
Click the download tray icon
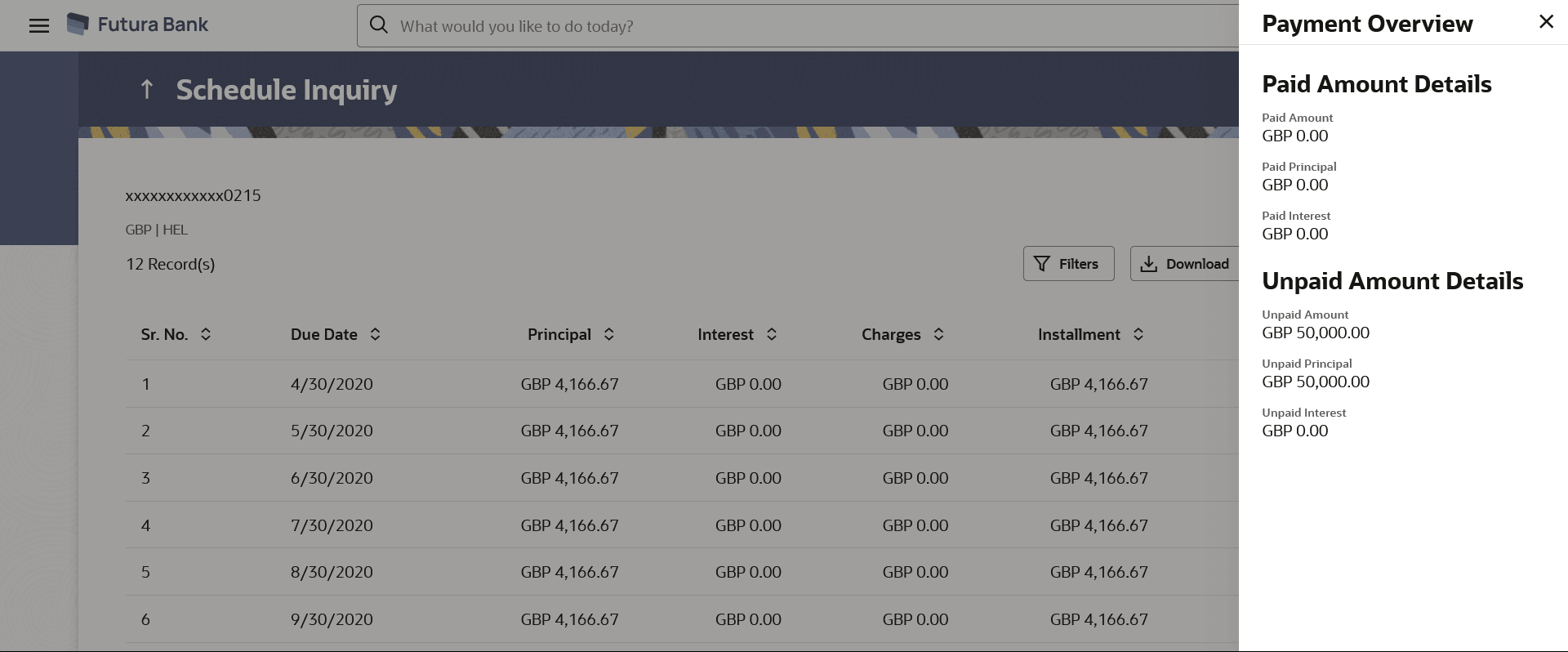(x=1149, y=264)
